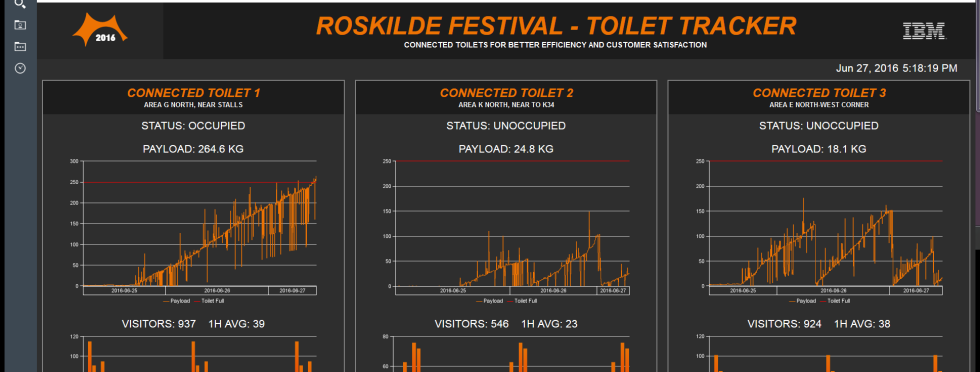Select the Connected Toilet 3 panel title
This screenshot has height=372, width=980.
click(819, 93)
